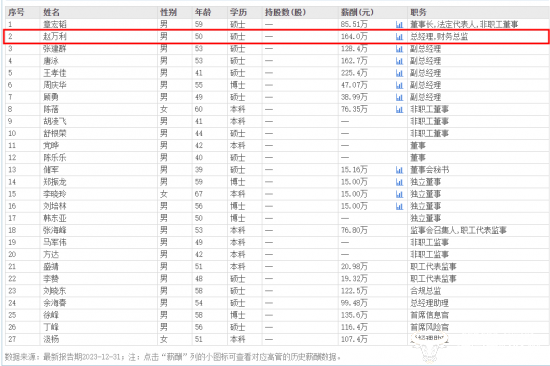
Task: Select the highlighted 赵万利 name cell
Action: (55, 36)
